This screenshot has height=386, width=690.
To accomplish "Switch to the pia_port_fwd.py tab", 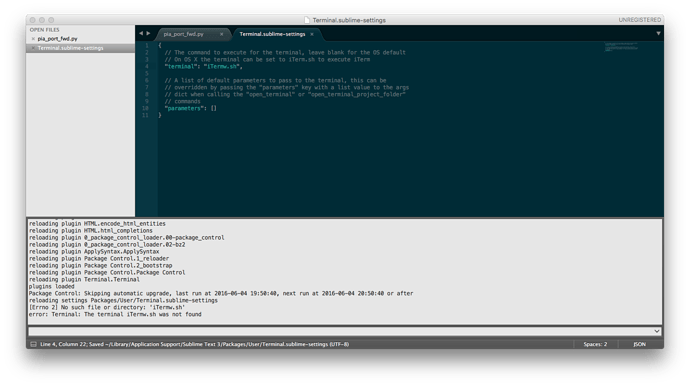I will tap(184, 34).
